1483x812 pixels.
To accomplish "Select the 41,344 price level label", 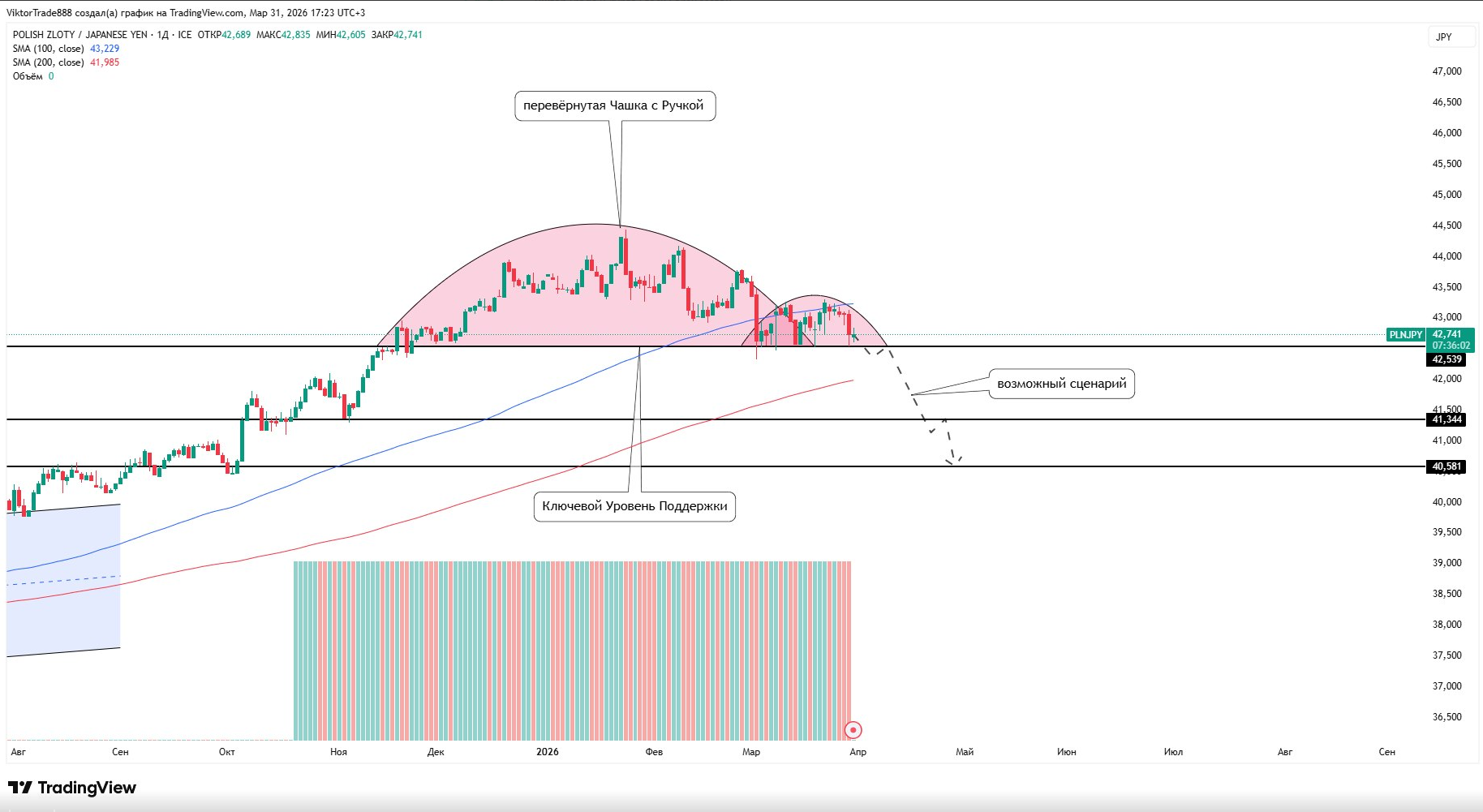I will click(1446, 419).
